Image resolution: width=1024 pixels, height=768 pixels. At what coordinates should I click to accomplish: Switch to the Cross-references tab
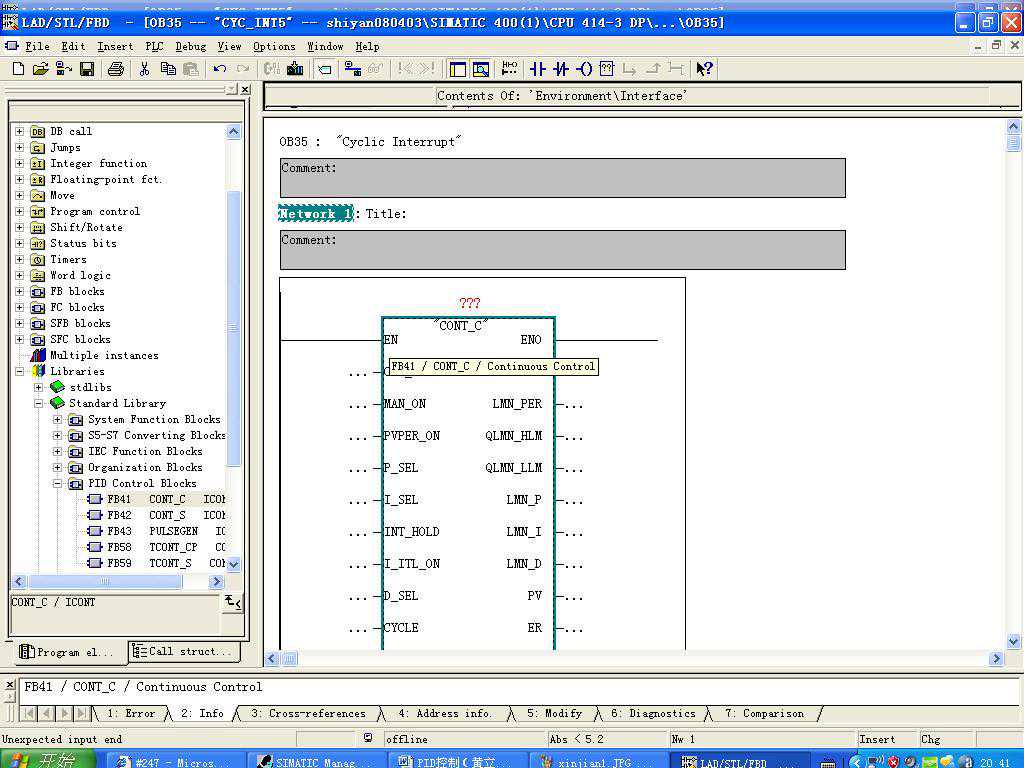(308, 713)
